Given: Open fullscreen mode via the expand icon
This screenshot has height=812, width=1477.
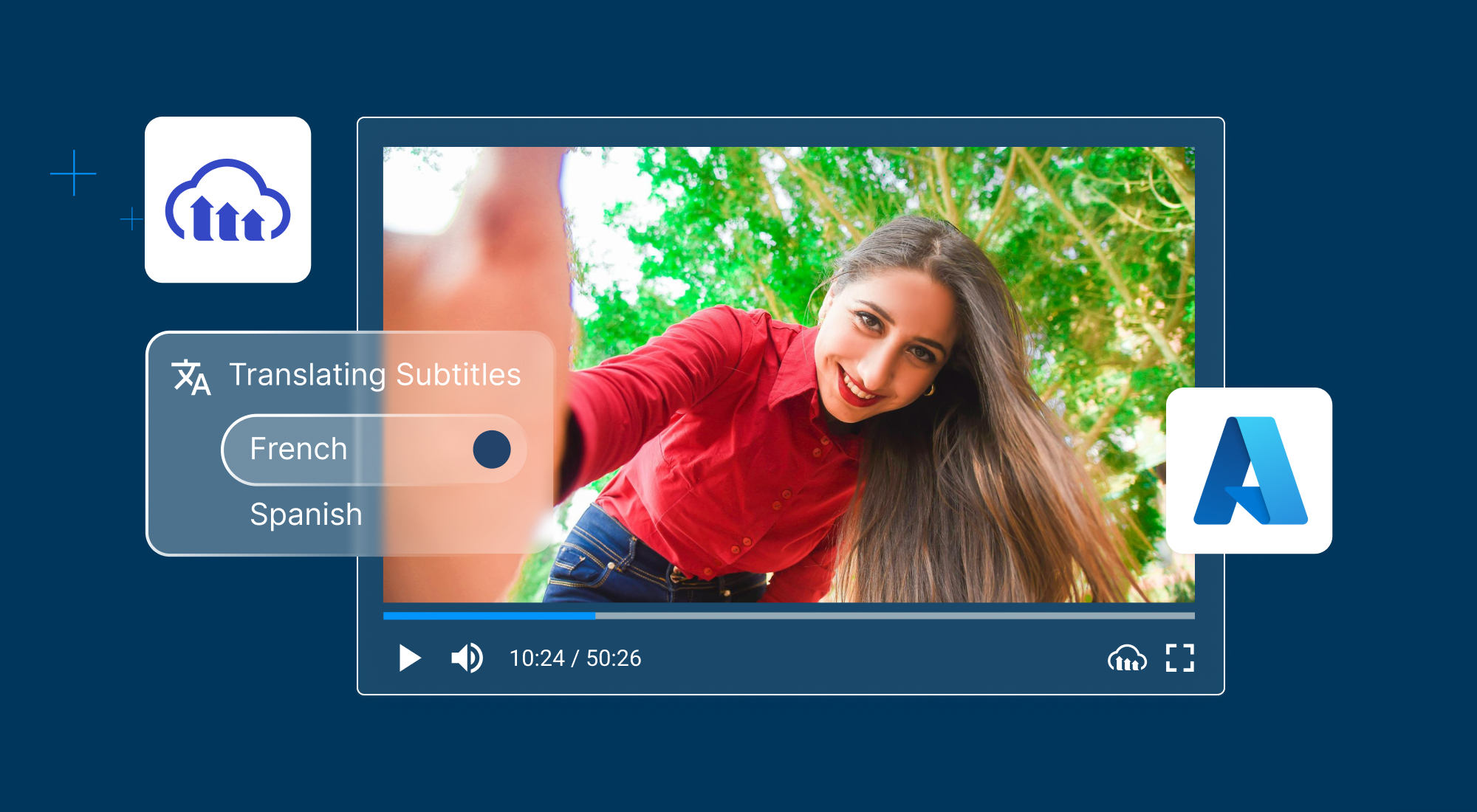Looking at the screenshot, I should coord(1180,658).
